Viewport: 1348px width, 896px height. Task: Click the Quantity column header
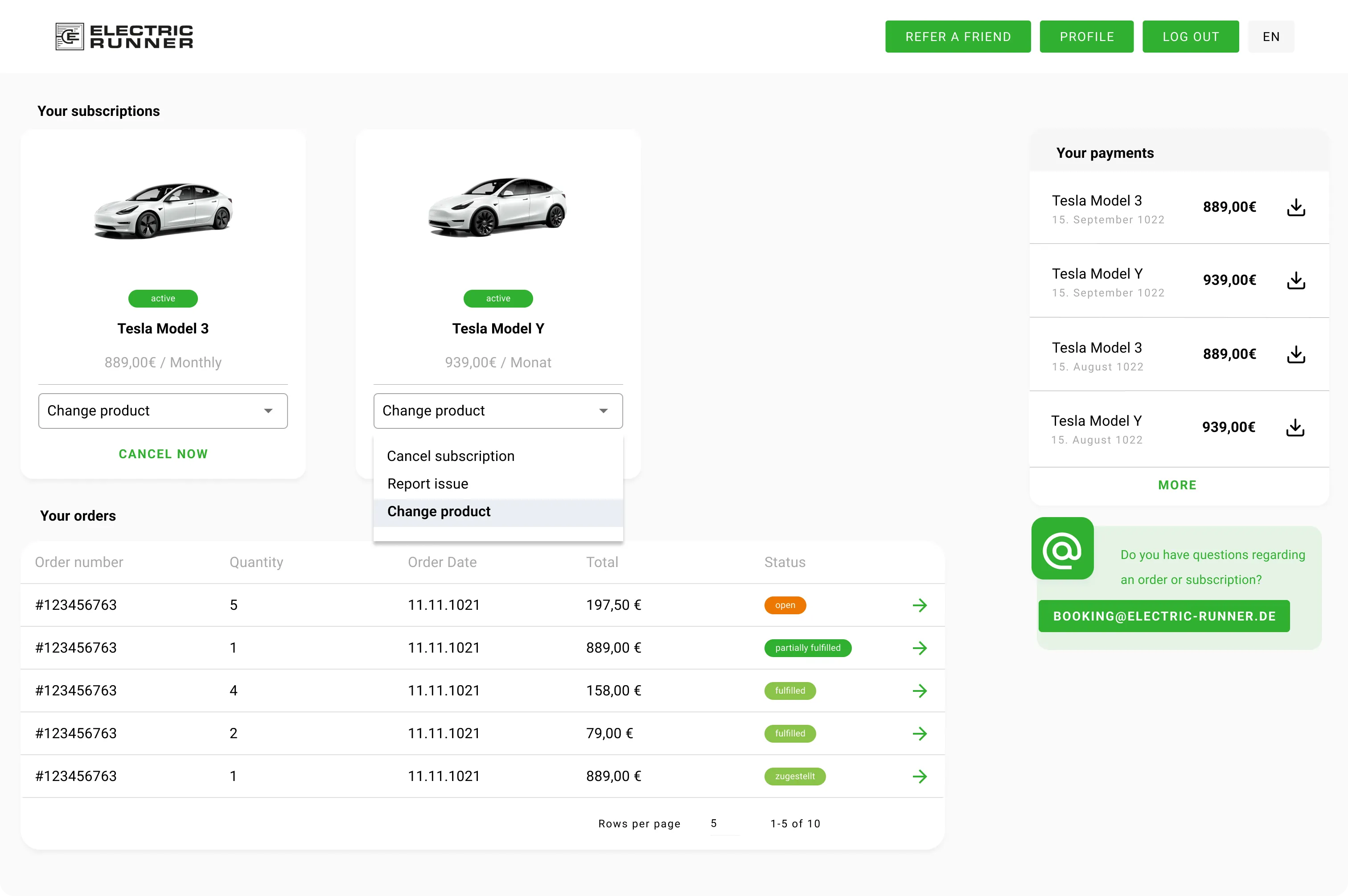click(x=256, y=562)
